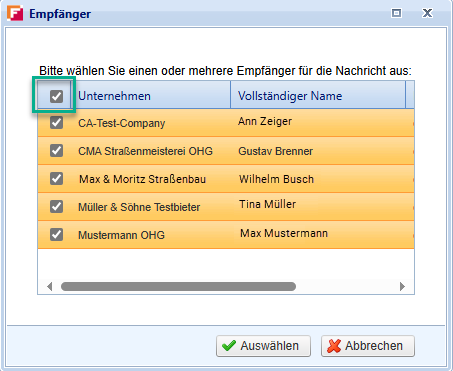Click the left arrow of horizontal scrollbar
This screenshot has width=453, height=371.
point(50,286)
